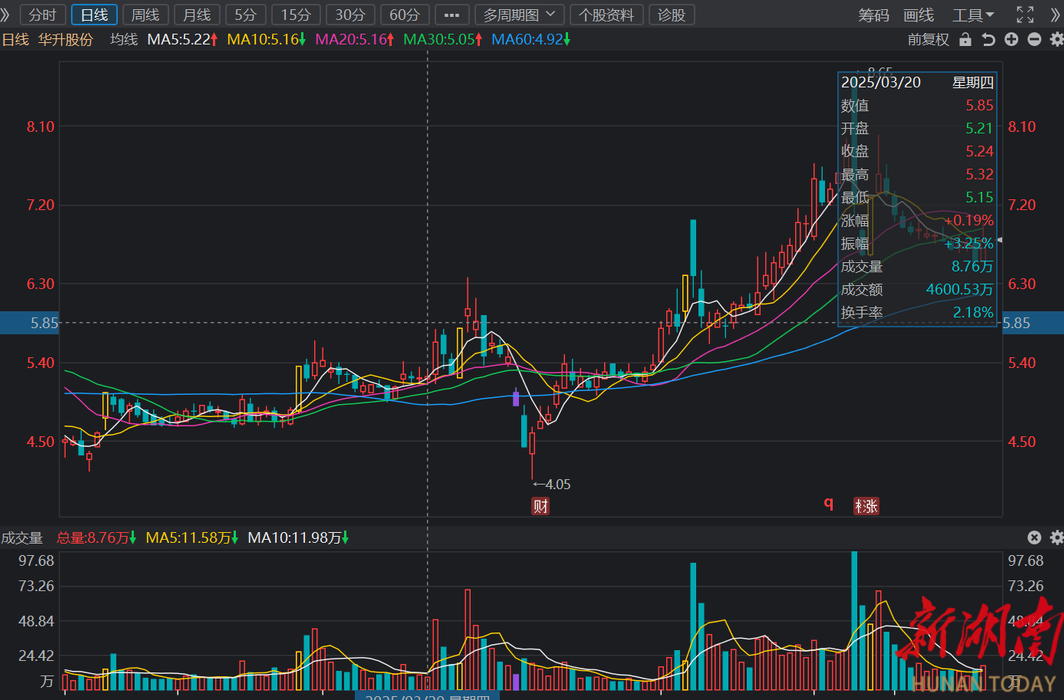This screenshot has height=700, width=1064.
Task: Open the 筹码 chip distribution panel
Action: (873, 15)
